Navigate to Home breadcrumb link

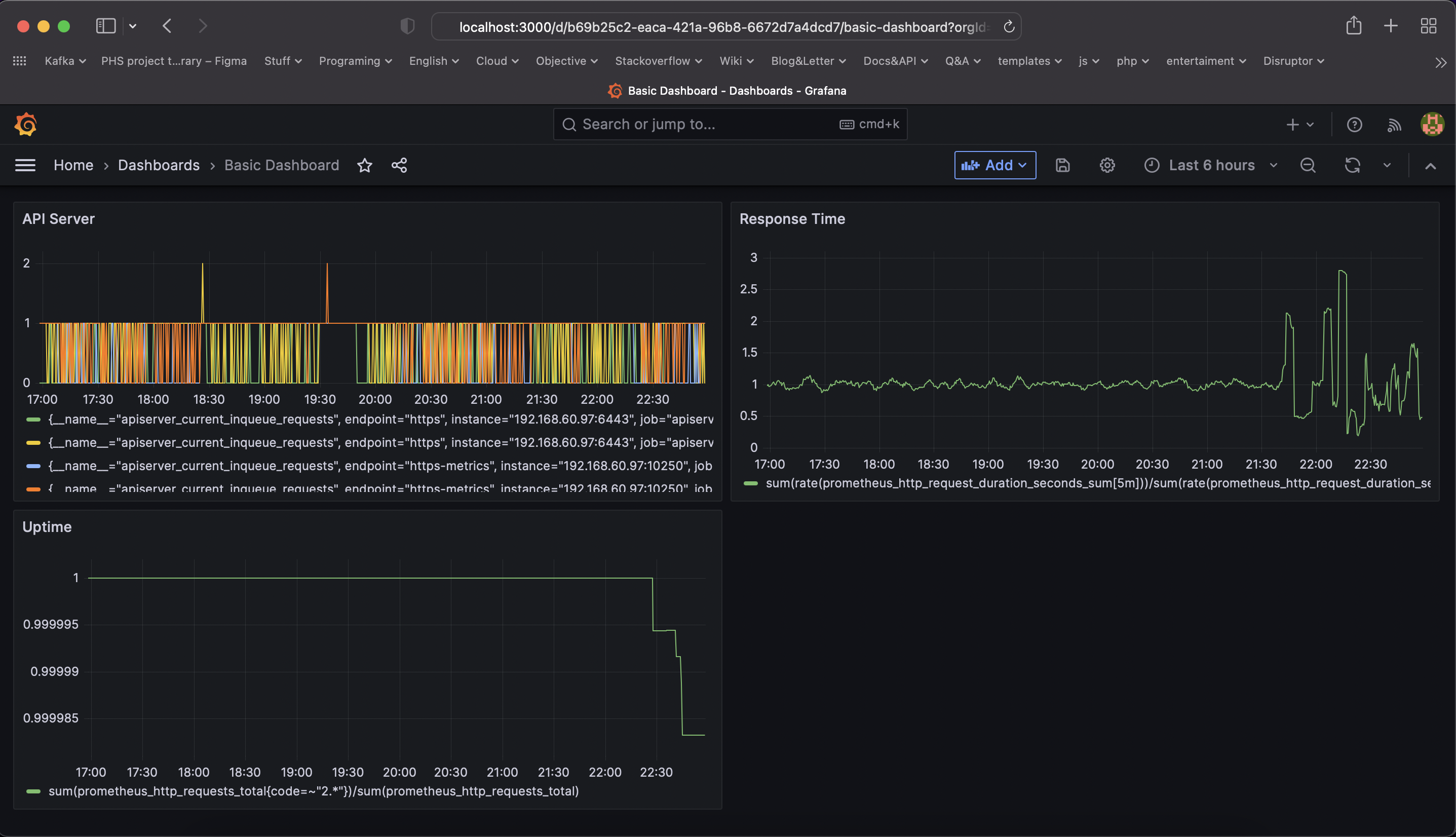pyautogui.click(x=73, y=166)
